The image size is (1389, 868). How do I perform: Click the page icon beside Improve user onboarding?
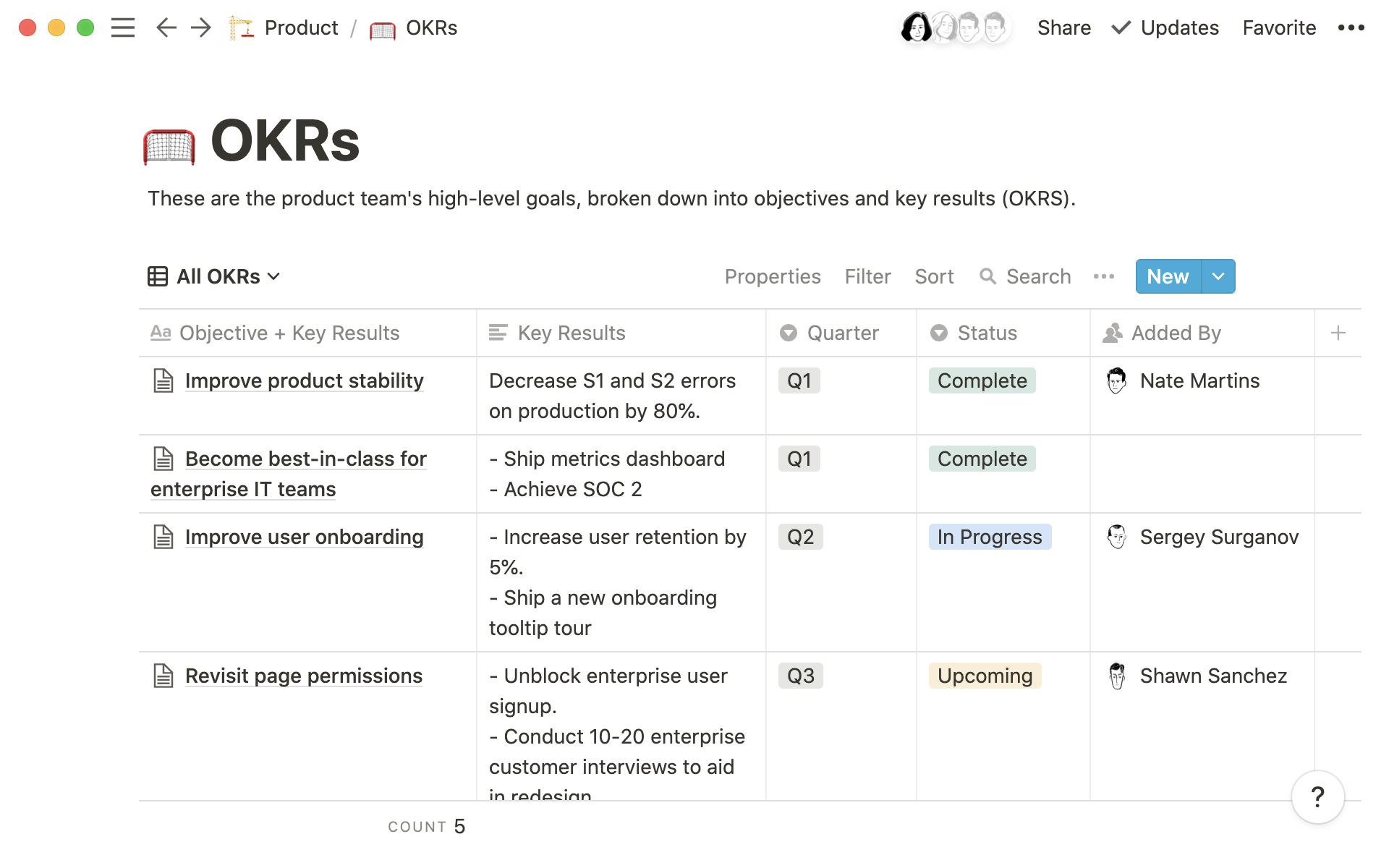(163, 537)
